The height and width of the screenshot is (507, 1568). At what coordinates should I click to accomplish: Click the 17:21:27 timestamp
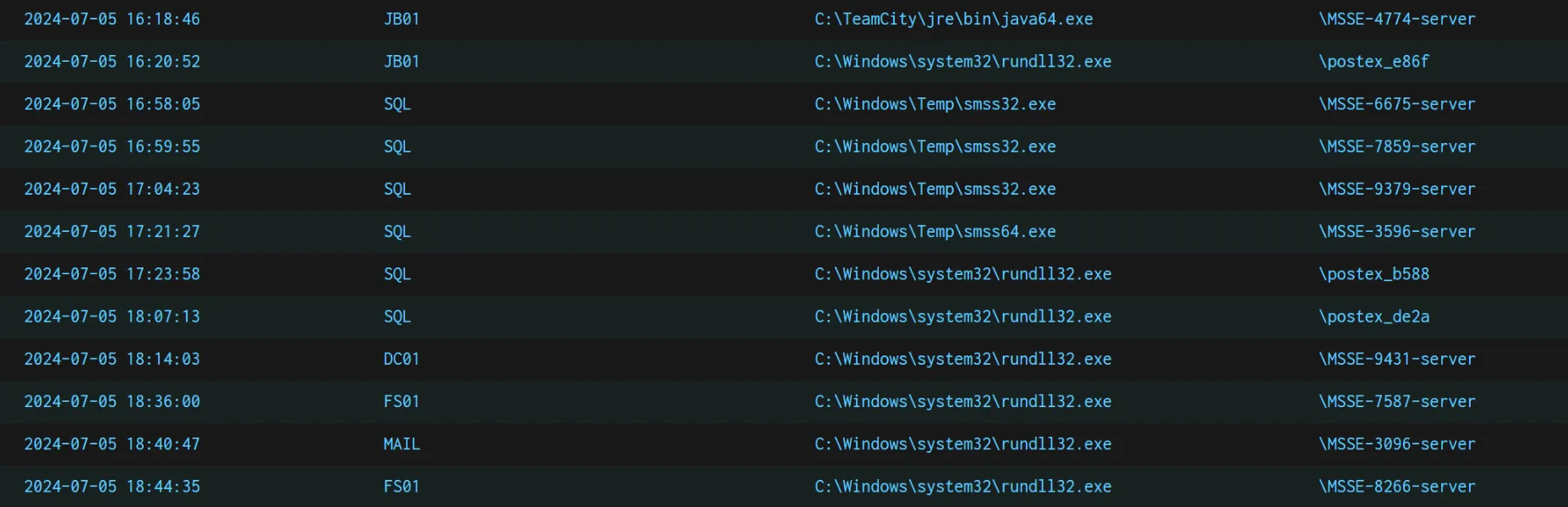(112, 231)
